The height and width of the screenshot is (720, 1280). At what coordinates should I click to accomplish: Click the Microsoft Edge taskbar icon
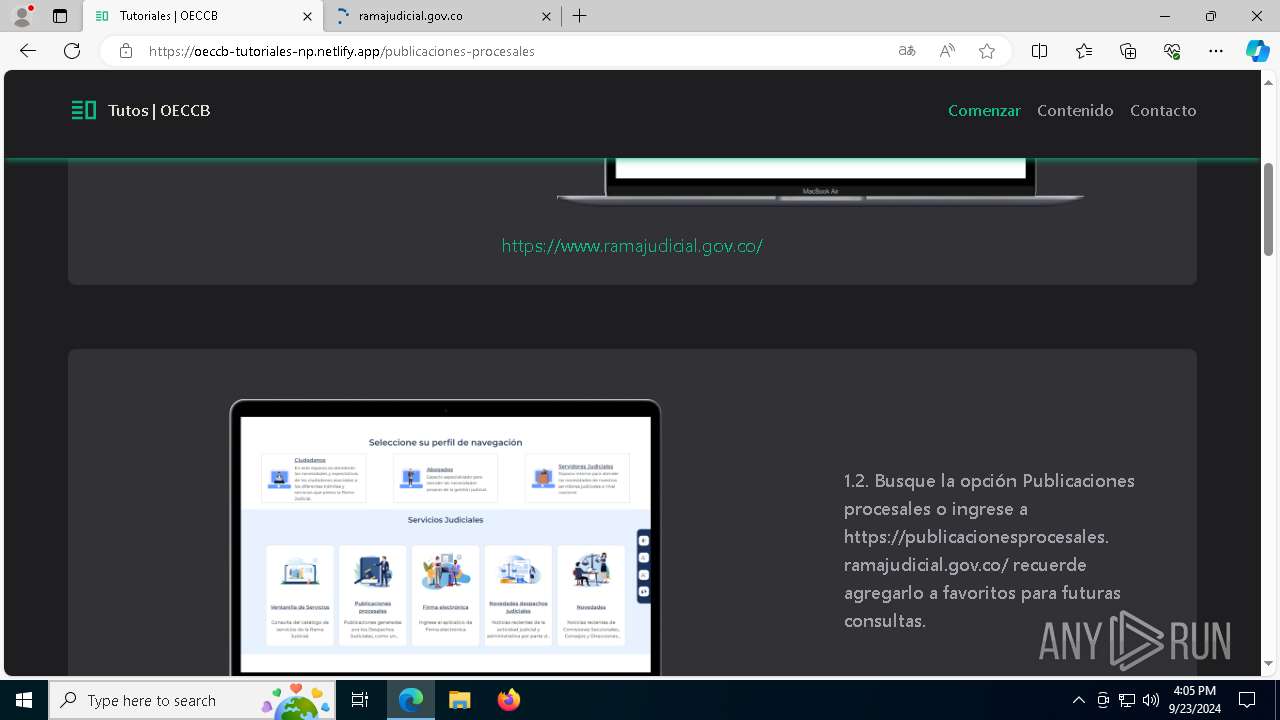411,700
